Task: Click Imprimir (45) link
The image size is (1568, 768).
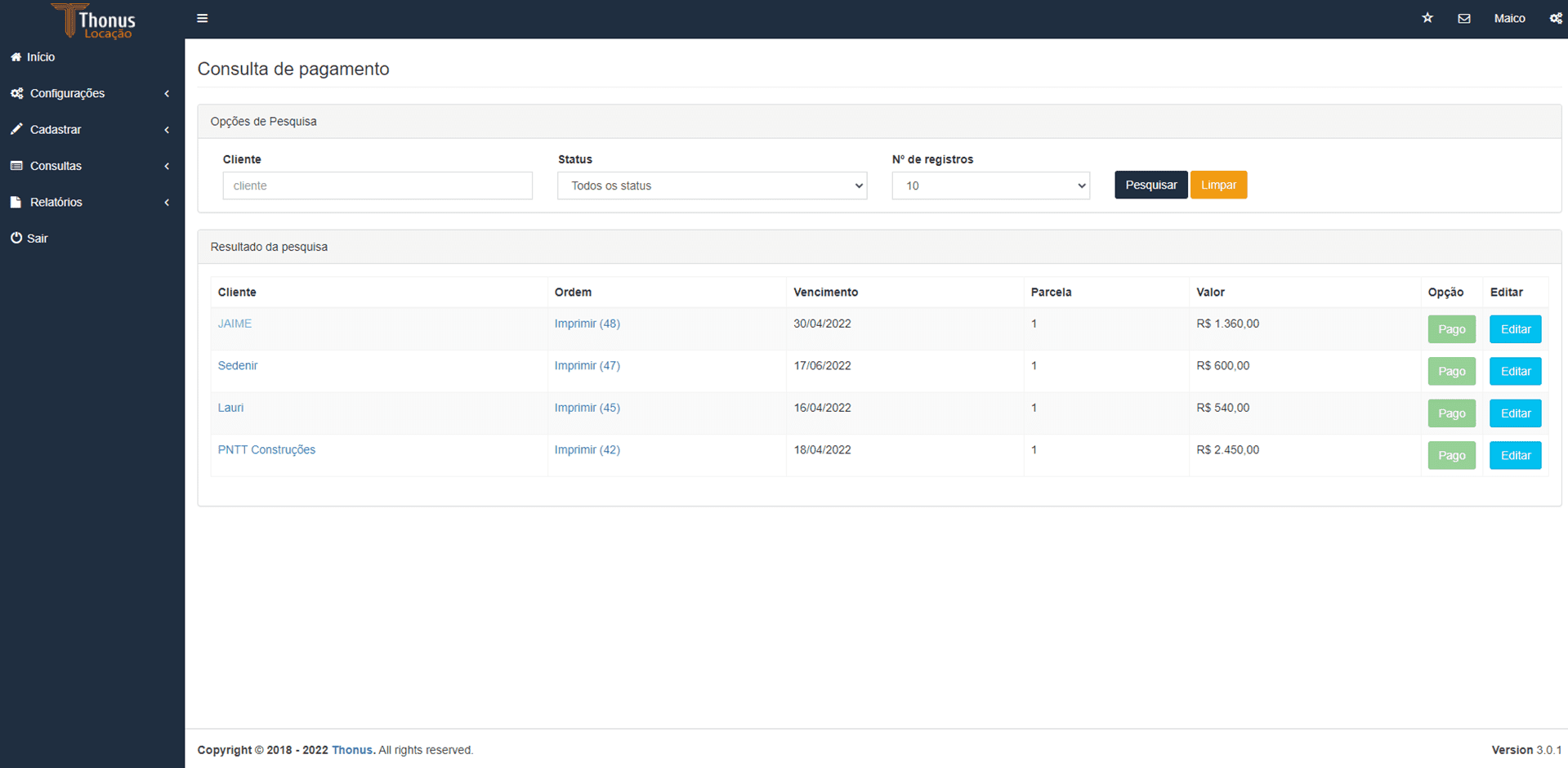Action: click(x=587, y=408)
